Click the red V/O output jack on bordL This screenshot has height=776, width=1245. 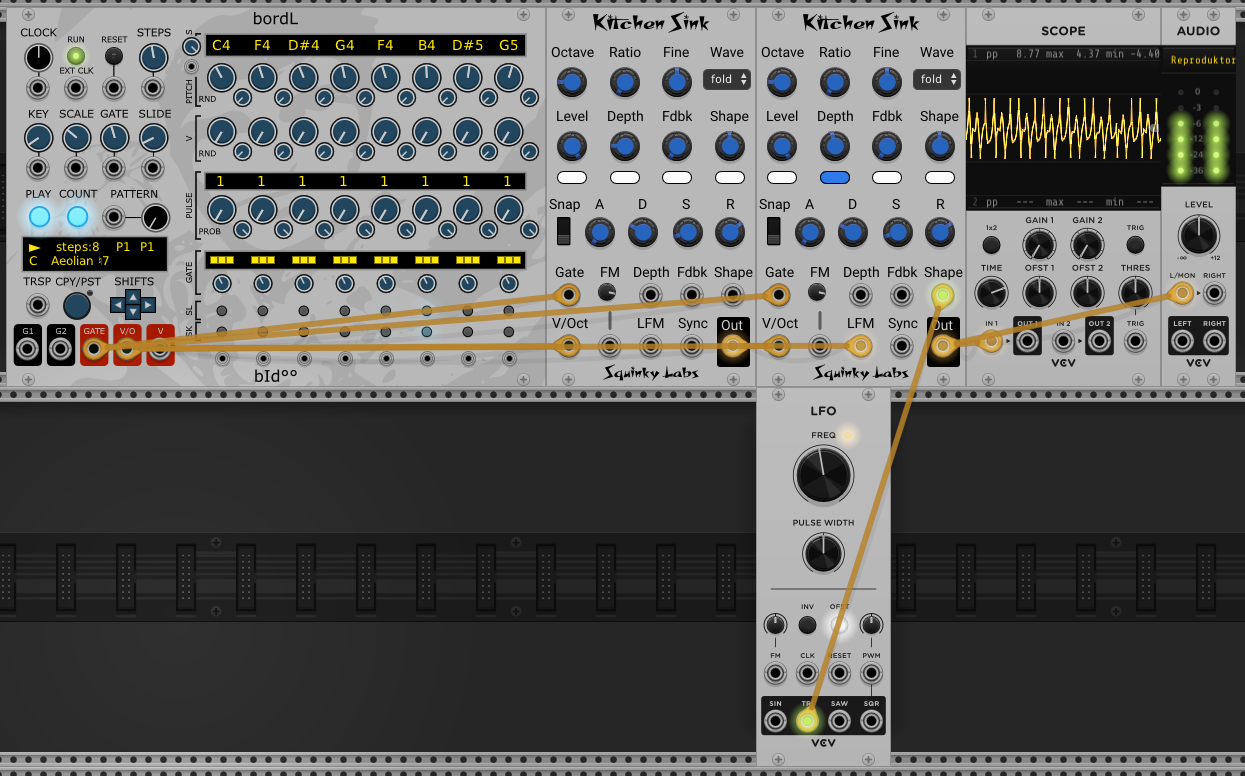pos(127,349)
